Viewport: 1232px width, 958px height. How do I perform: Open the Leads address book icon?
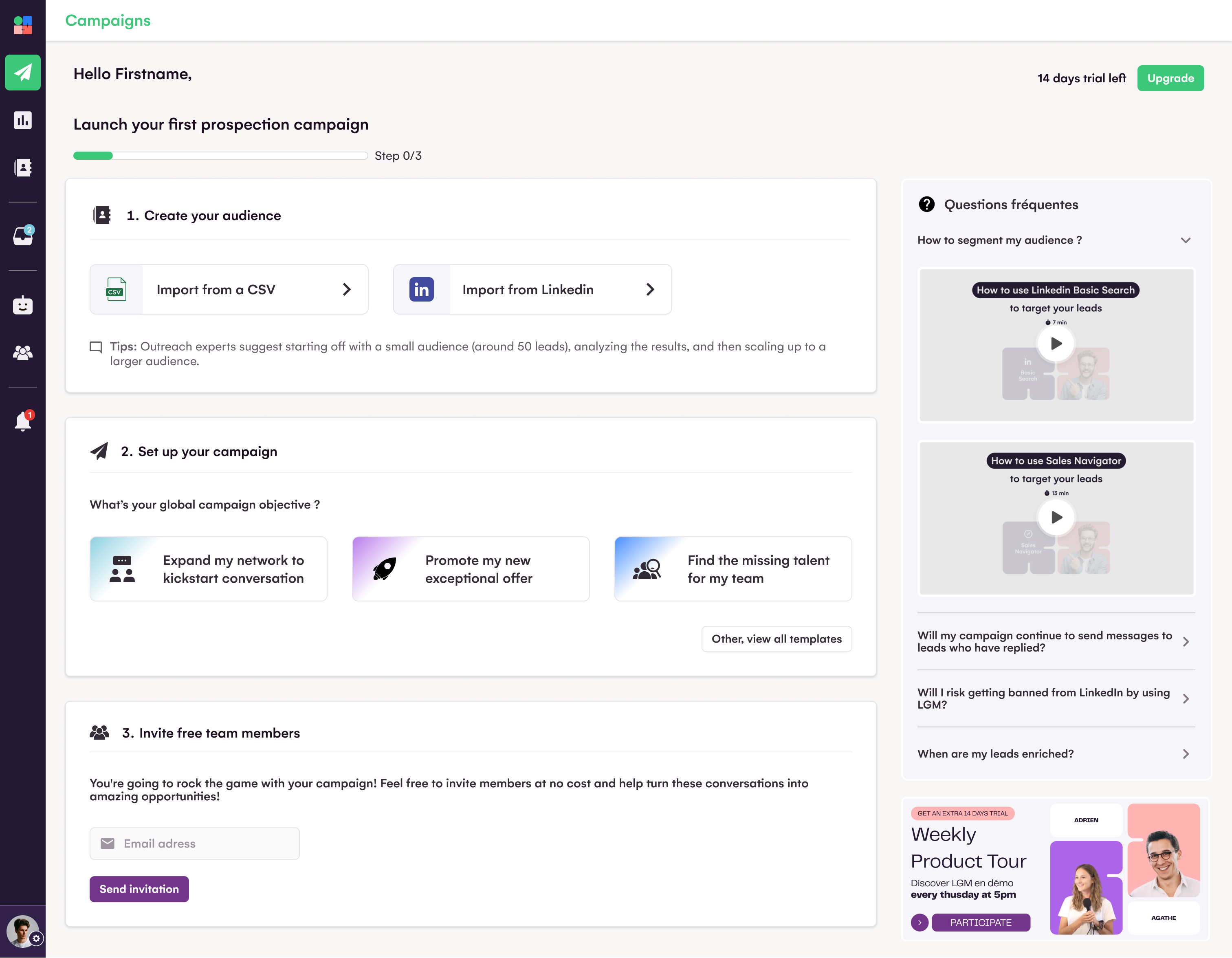[x=22, y=167]
